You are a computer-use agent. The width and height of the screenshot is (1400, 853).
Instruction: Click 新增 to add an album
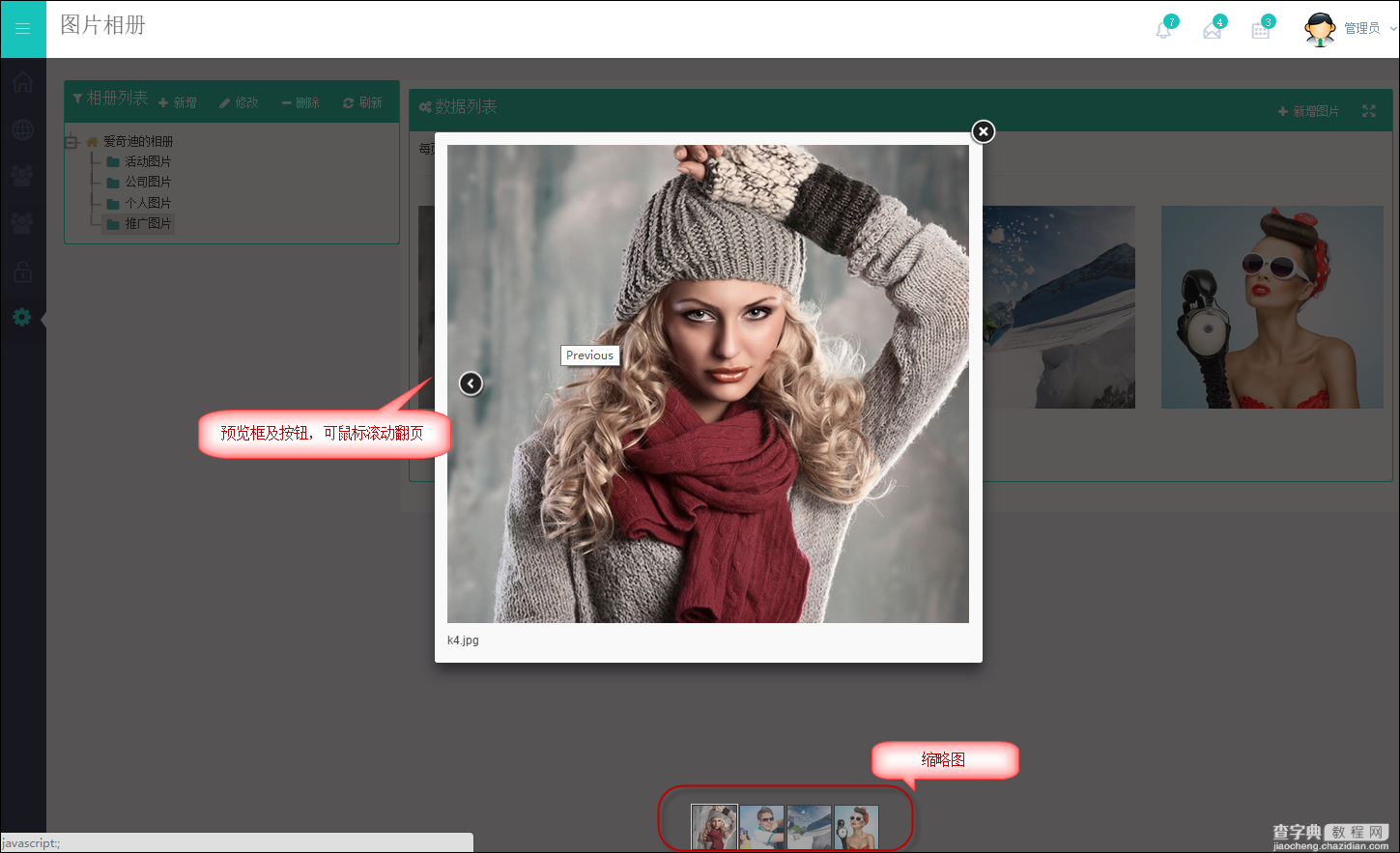click(178, 102)
